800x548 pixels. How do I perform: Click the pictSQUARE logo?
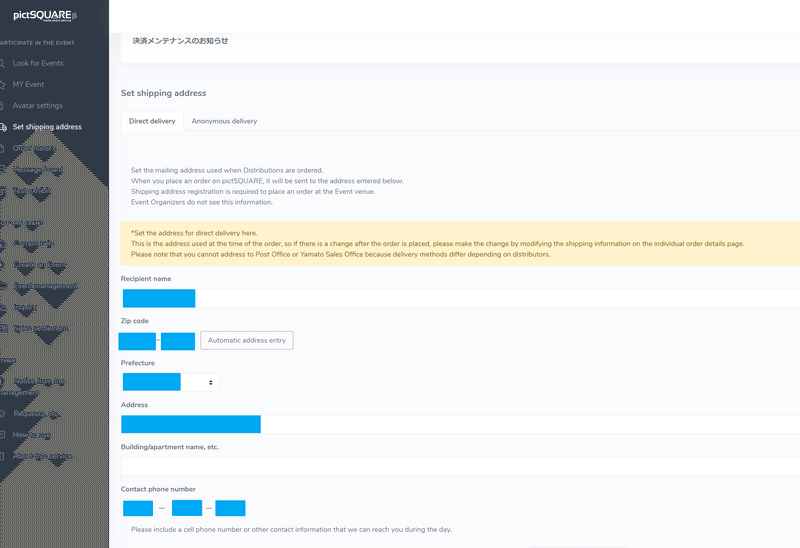(45, 16)
